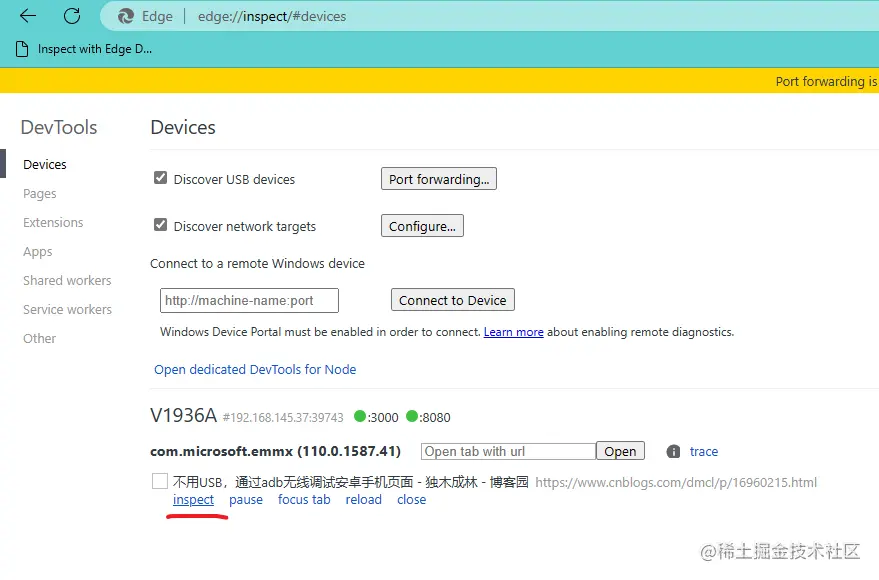Viewport: 879px width, 580px height.
Task: Open the Extensions section in the sidebar
Action: pyautogui.click(x=53, y=222)
